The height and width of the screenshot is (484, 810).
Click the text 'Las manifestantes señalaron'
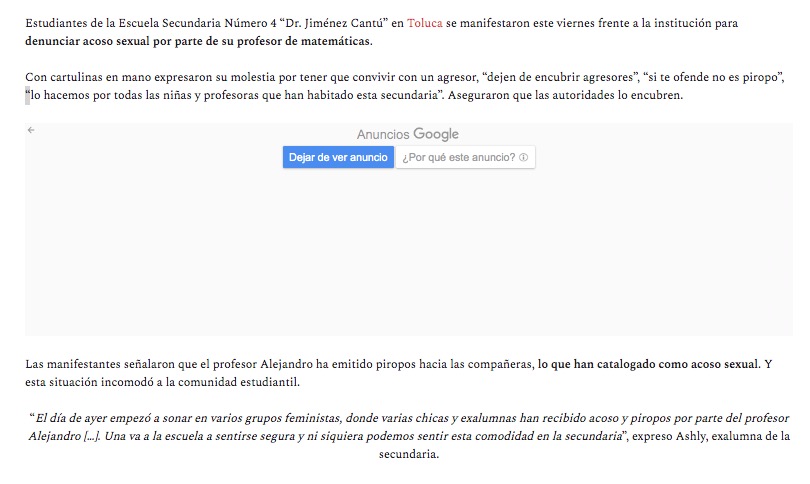(x=100, y=364)
